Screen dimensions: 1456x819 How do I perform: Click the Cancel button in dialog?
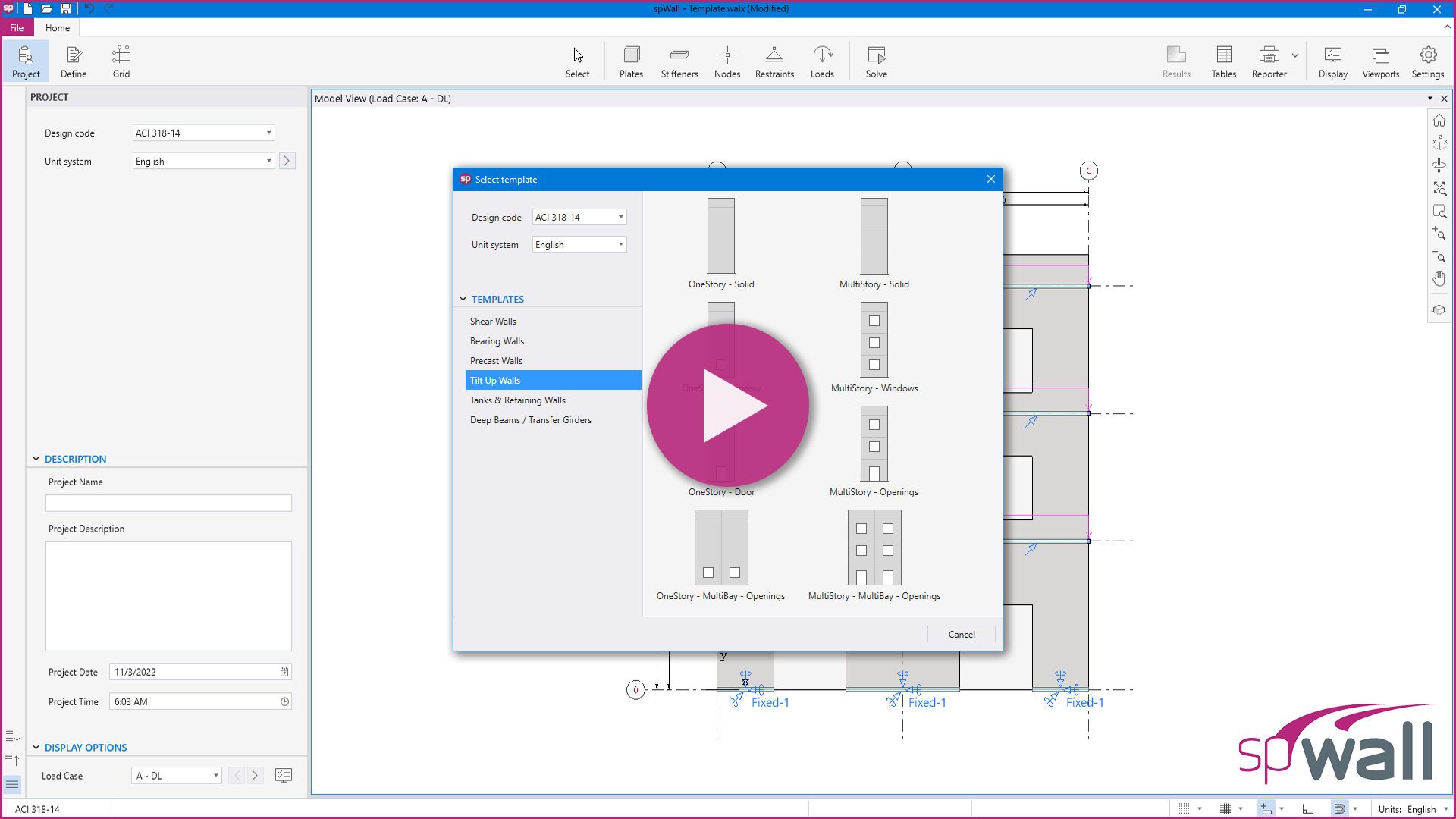tap(960, 633)
